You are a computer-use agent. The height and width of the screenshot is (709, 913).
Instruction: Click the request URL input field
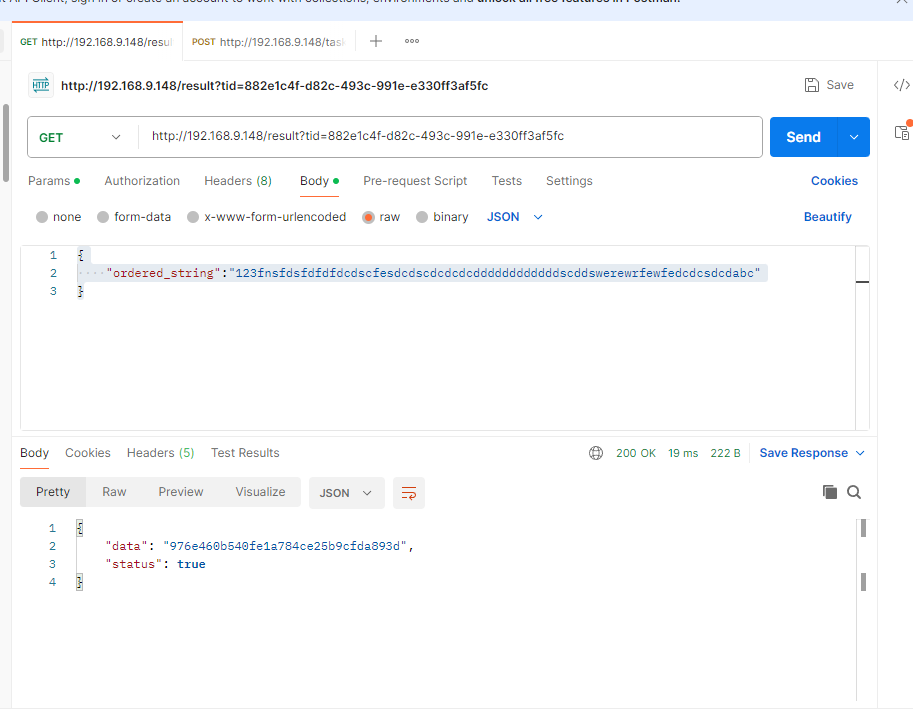point(450,136)
